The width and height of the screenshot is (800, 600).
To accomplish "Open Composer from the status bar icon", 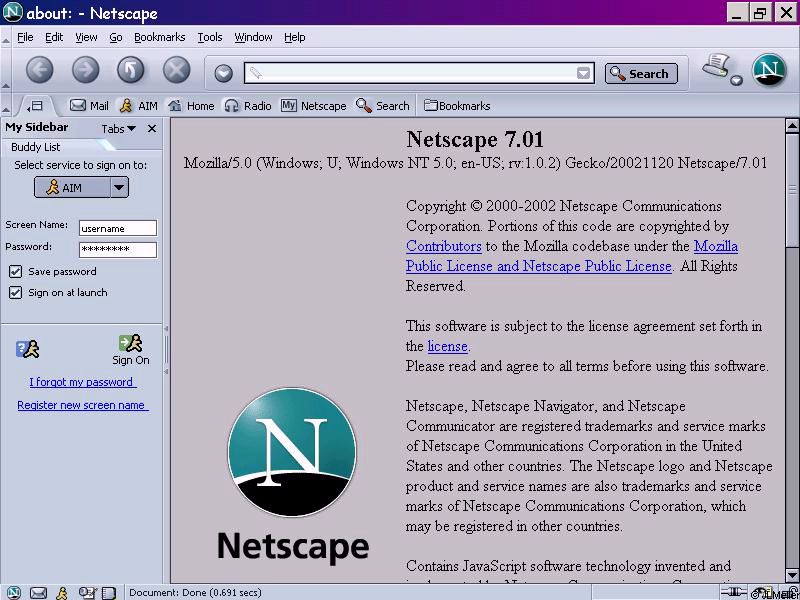I will 87,593.
